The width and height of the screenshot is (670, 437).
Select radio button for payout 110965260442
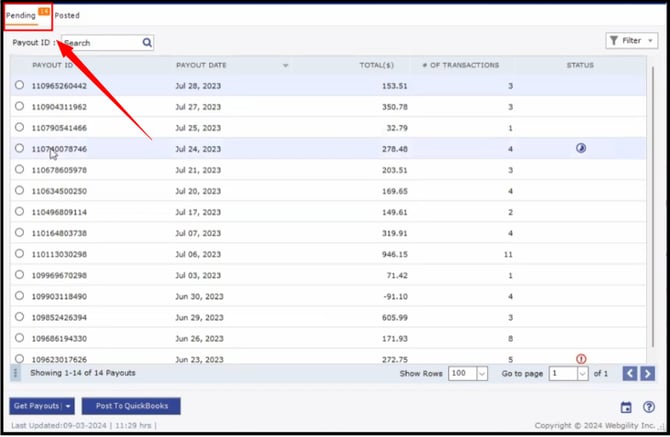point(19,85)
